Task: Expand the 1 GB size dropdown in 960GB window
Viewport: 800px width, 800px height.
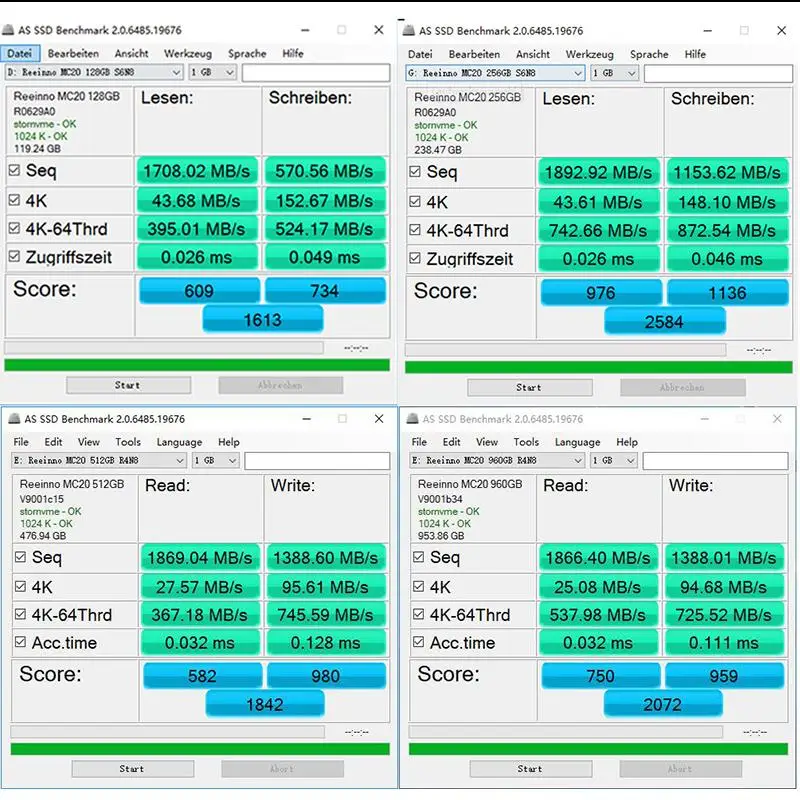Action: pyautogui.click(x=614, y=460)
